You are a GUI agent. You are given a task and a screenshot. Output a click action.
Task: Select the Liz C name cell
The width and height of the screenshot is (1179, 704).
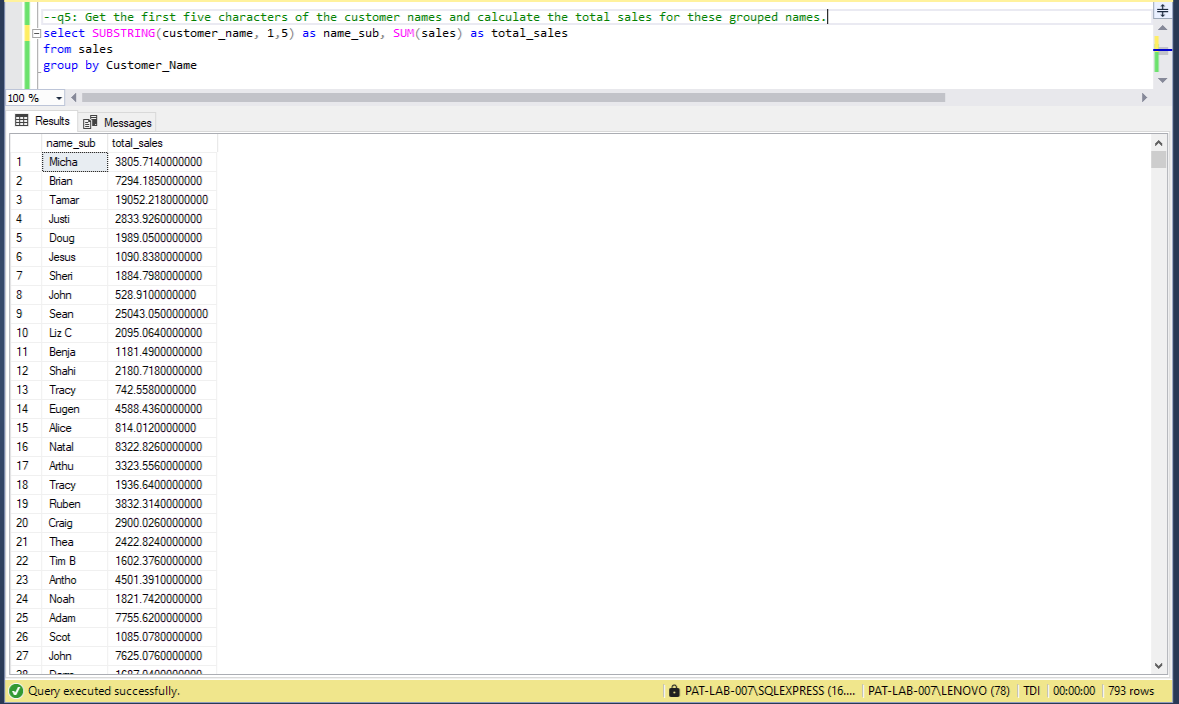[74, 333]
